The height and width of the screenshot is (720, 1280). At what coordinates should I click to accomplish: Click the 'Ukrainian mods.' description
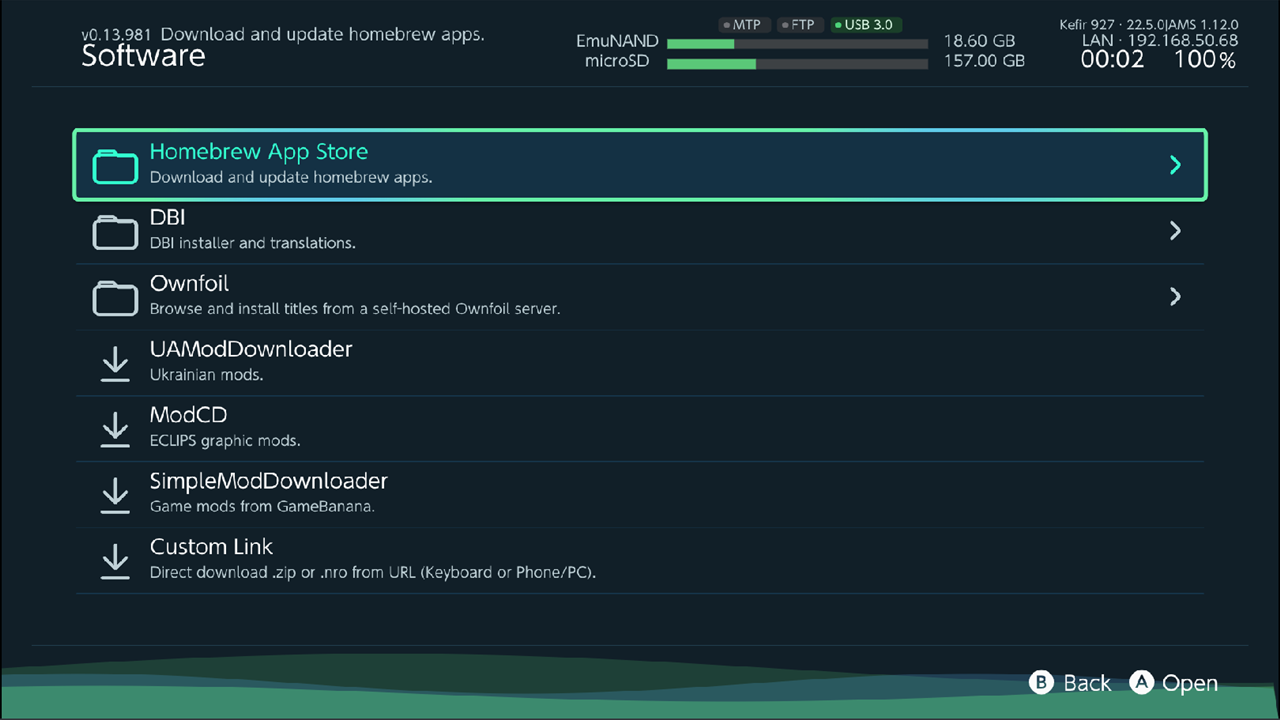(206, 375)
